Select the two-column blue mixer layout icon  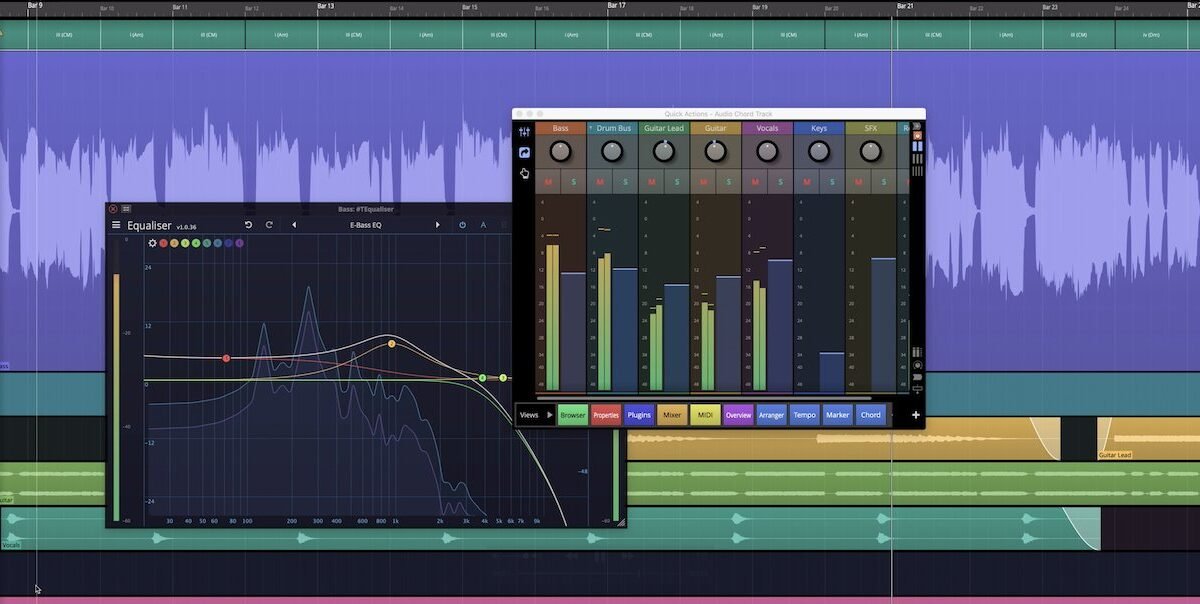coord(917,147)
